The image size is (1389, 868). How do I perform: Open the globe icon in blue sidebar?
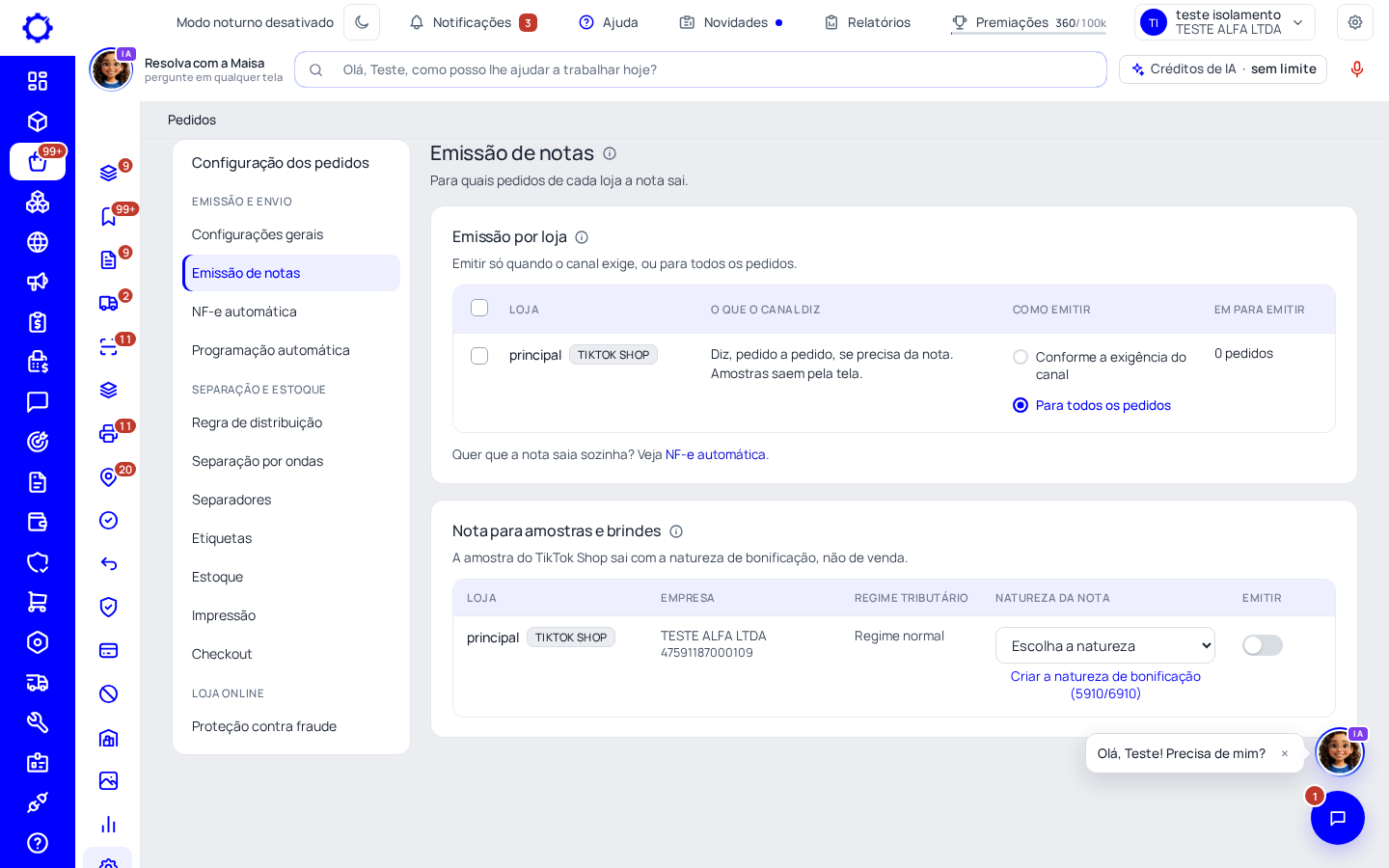pyautogui.click(x=38, y=242)
